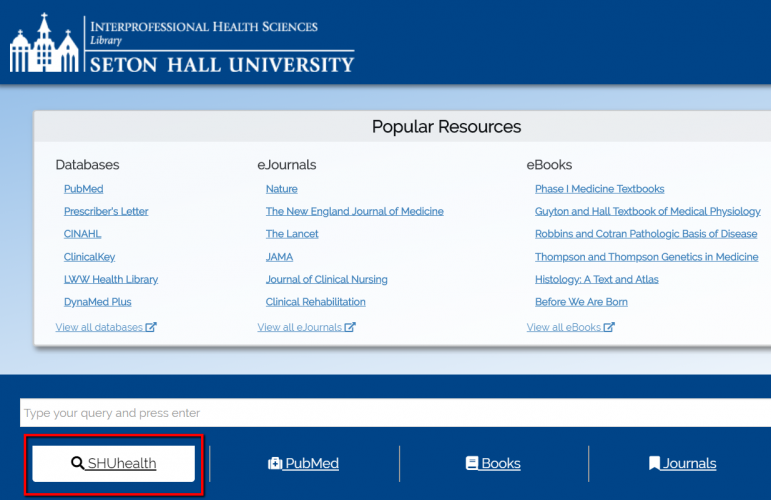Click the Databases column heading
This screenshot has width=771, height=500.
coord(88,165)
